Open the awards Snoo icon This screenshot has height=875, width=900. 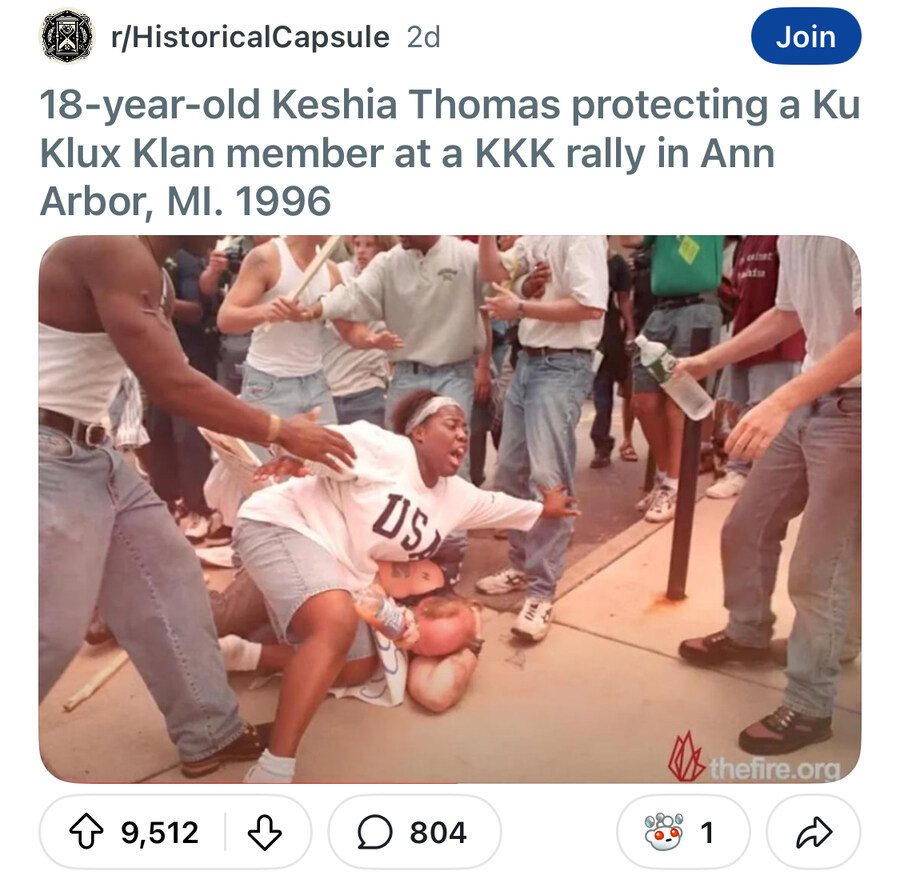point(664,831)
